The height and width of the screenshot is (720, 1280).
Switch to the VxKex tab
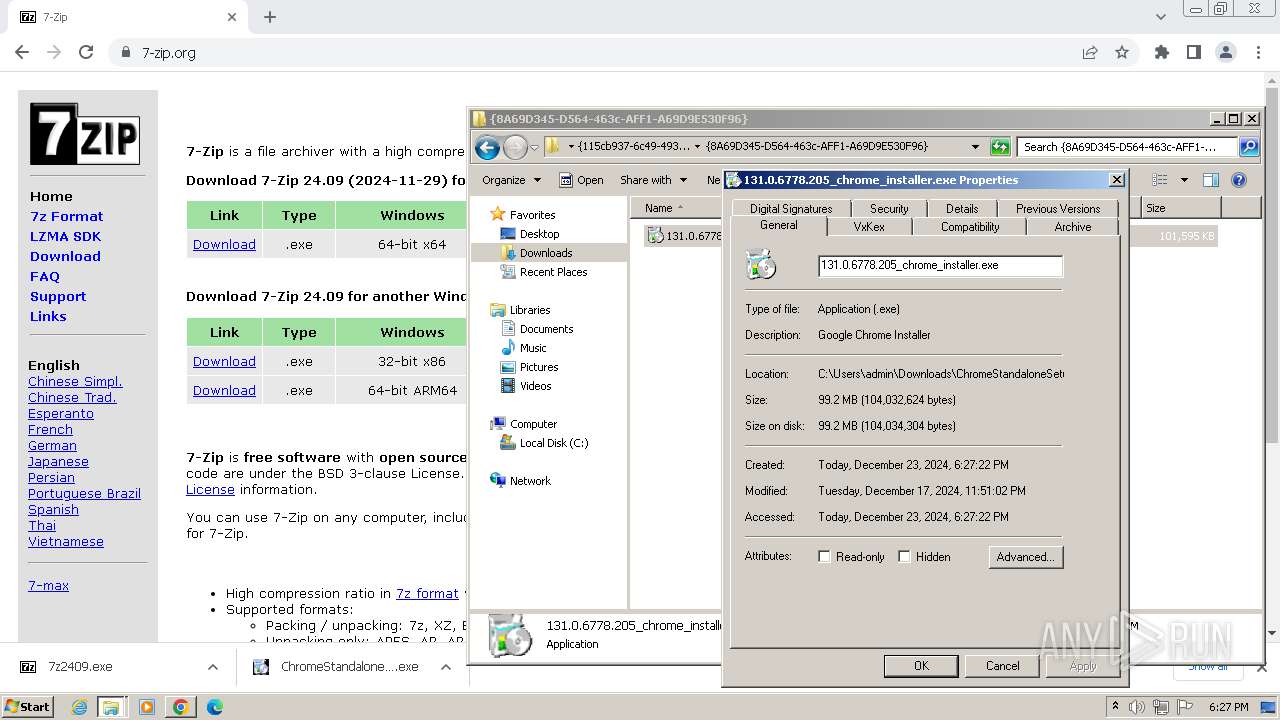coord(869,227)
